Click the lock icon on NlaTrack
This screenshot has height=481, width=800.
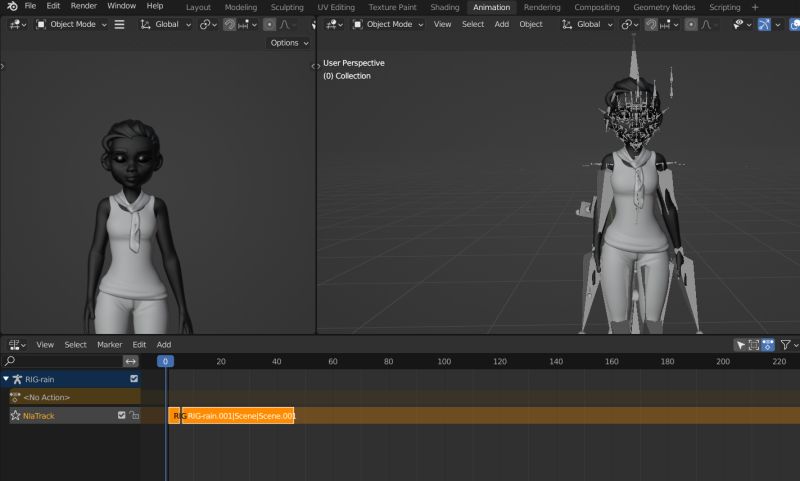[x=134, y=415]
